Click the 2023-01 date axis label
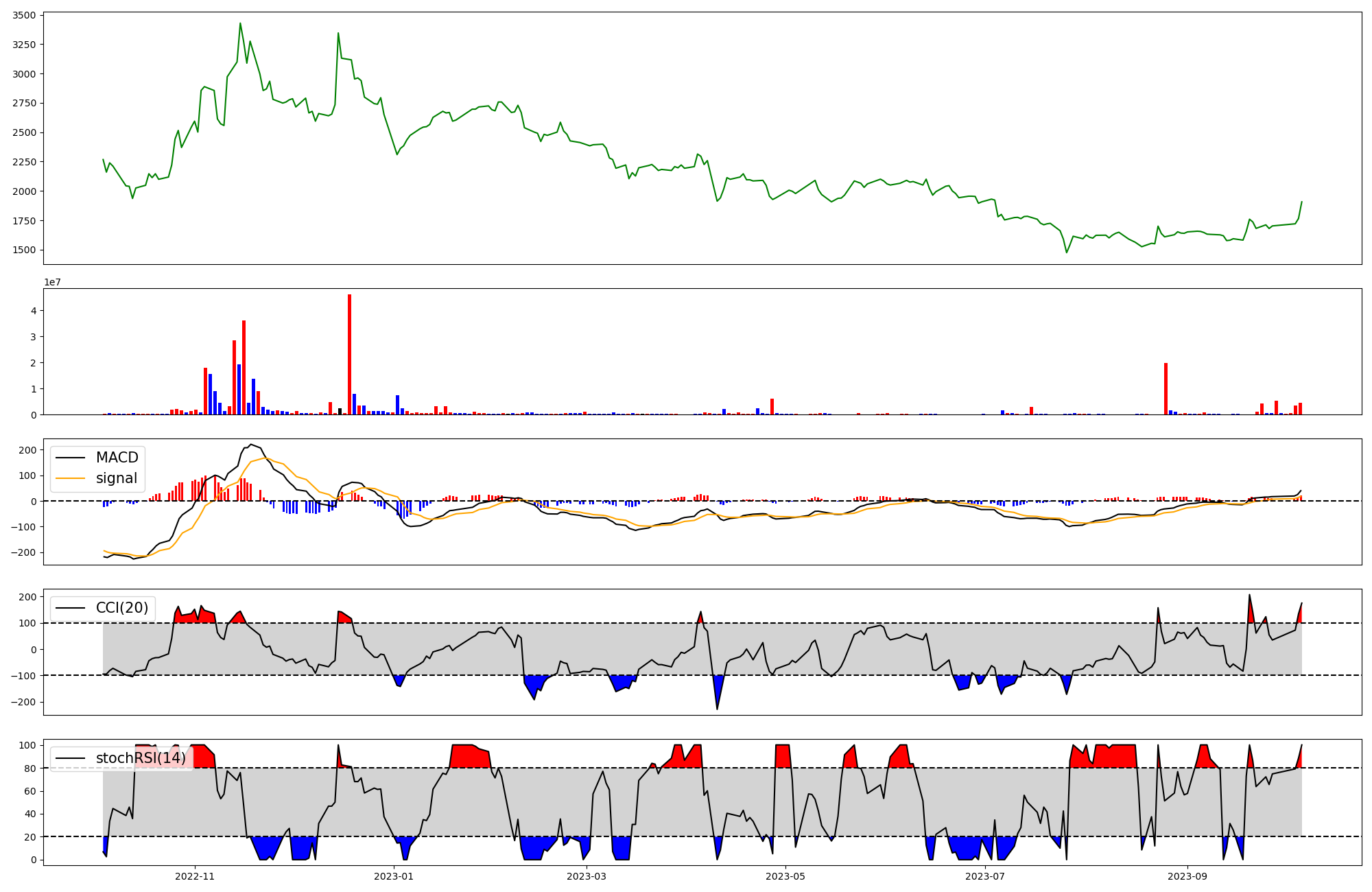 [x=394, y=876]
